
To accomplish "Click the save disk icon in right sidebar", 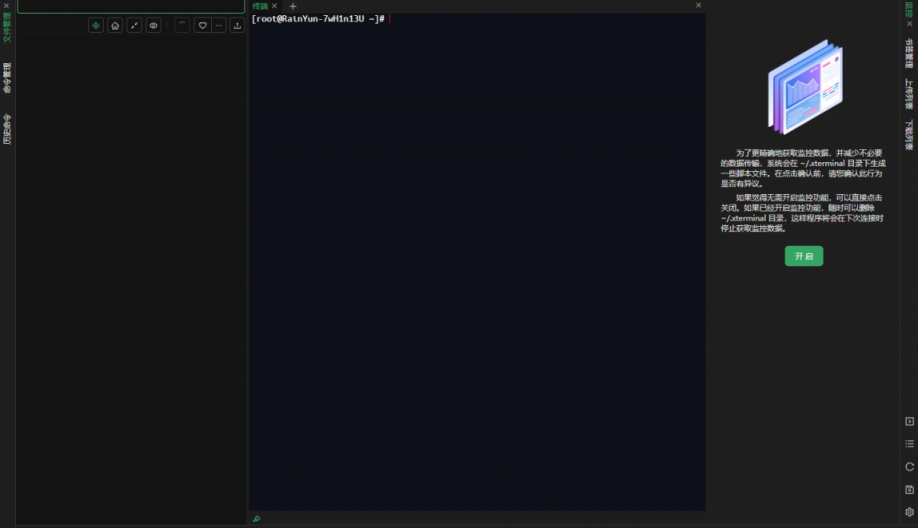I will point(909,490).
